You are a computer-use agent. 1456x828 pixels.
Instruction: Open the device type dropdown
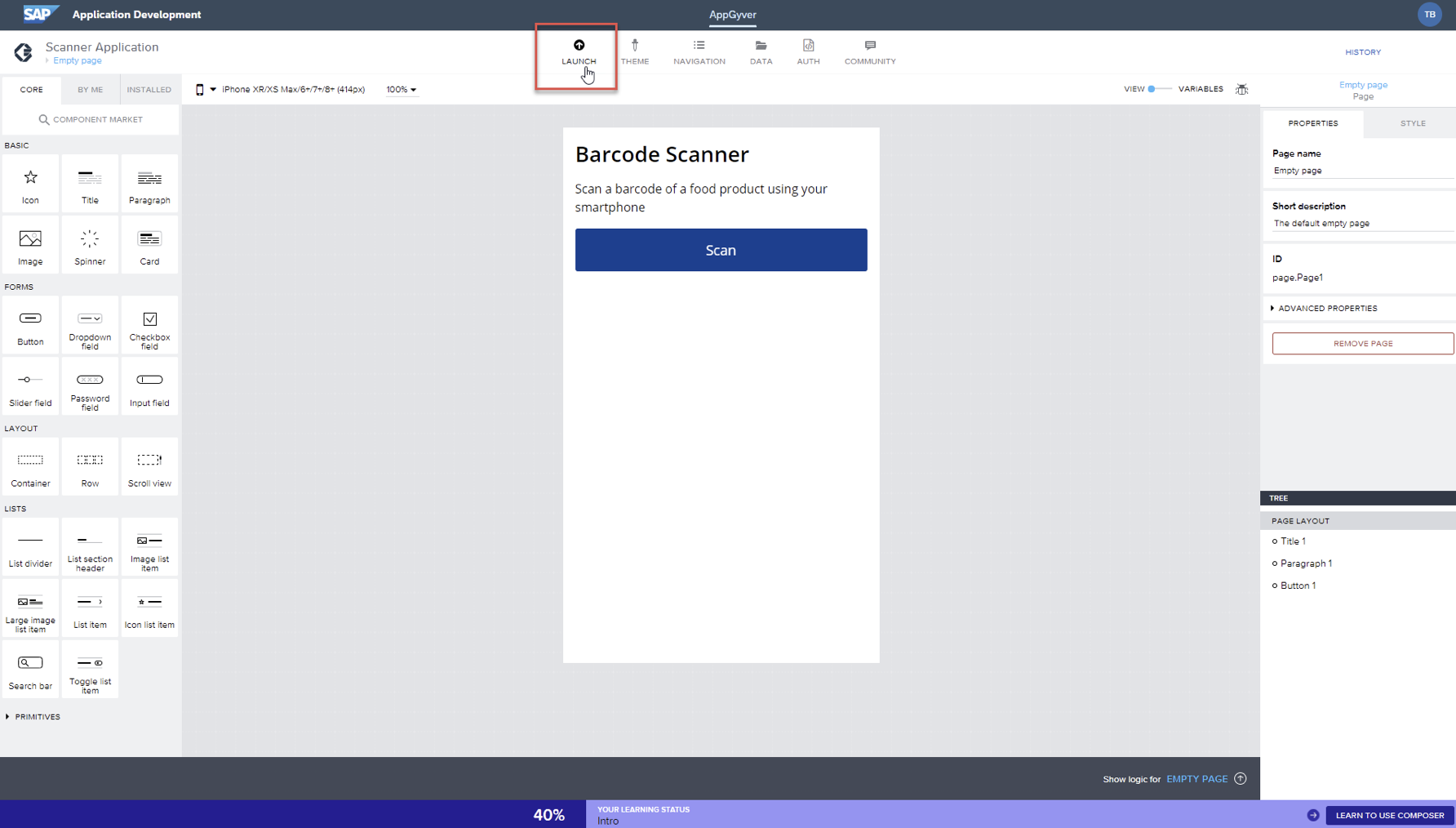click(x=204, y=90)
